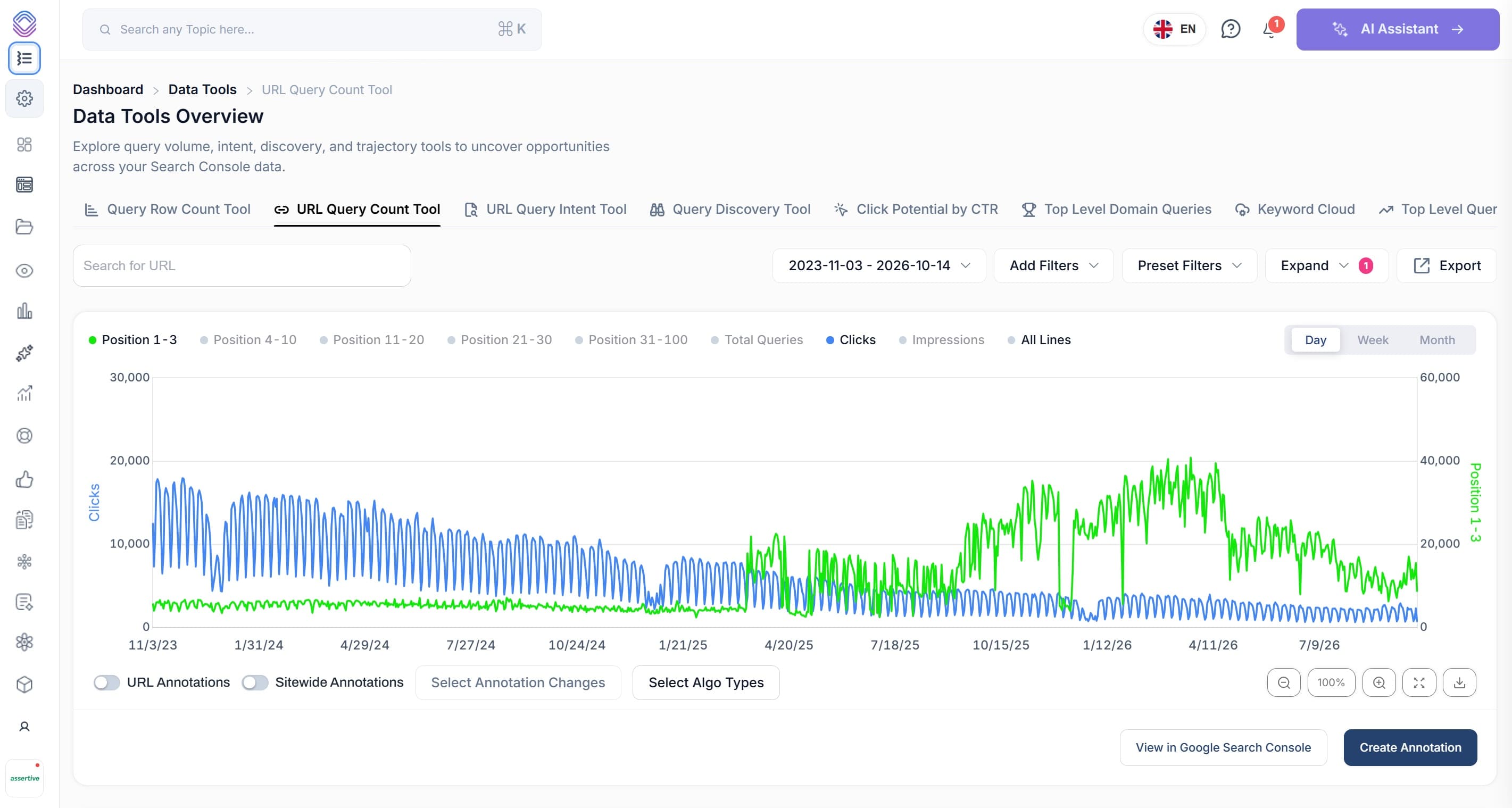The image size is (1512, 808).
Task: Toggle Sitewide Annotations switch
Action: pyautogui.click(x=255, y=682)
